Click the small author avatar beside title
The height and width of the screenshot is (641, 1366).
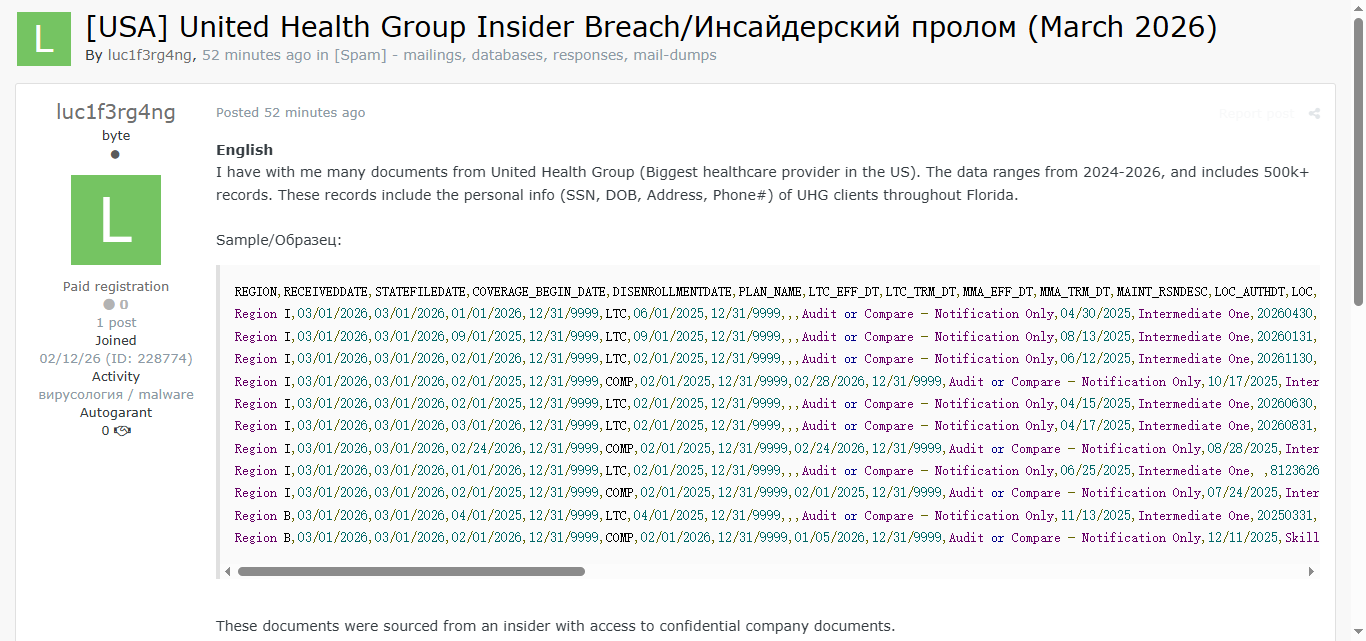click(44, 39)
